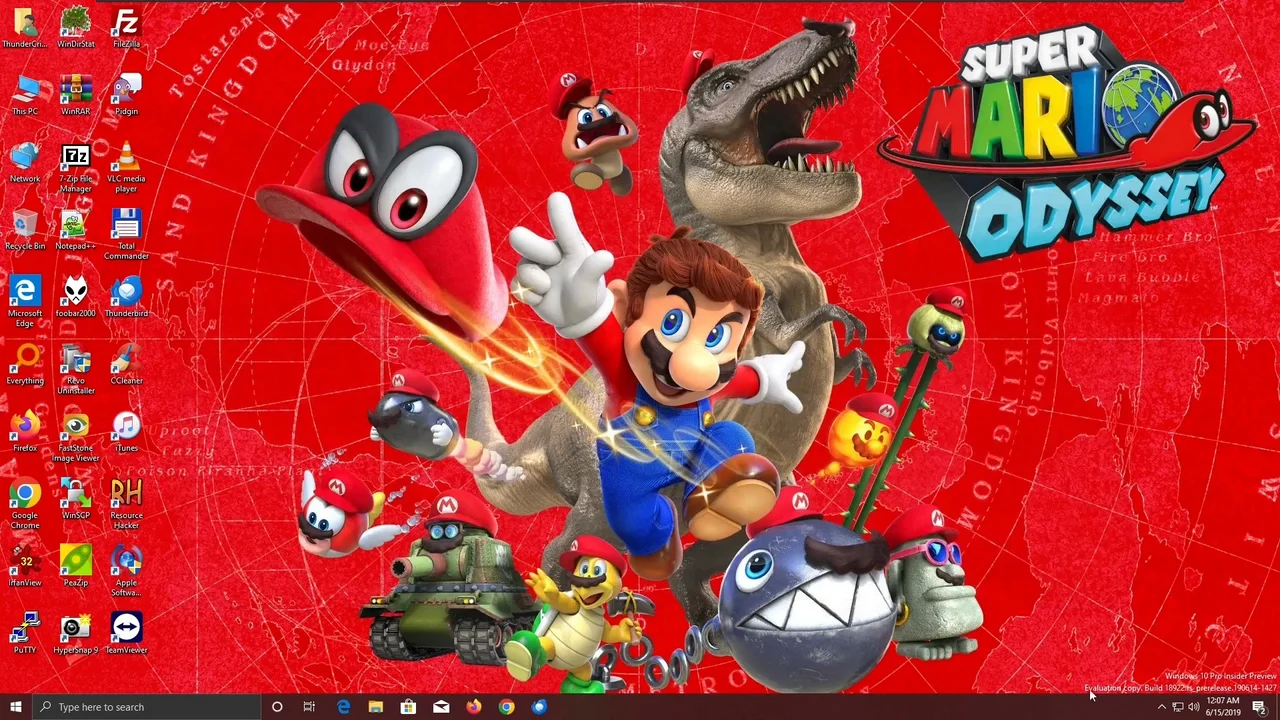Open the Action Center notifications

[1259, 707]
